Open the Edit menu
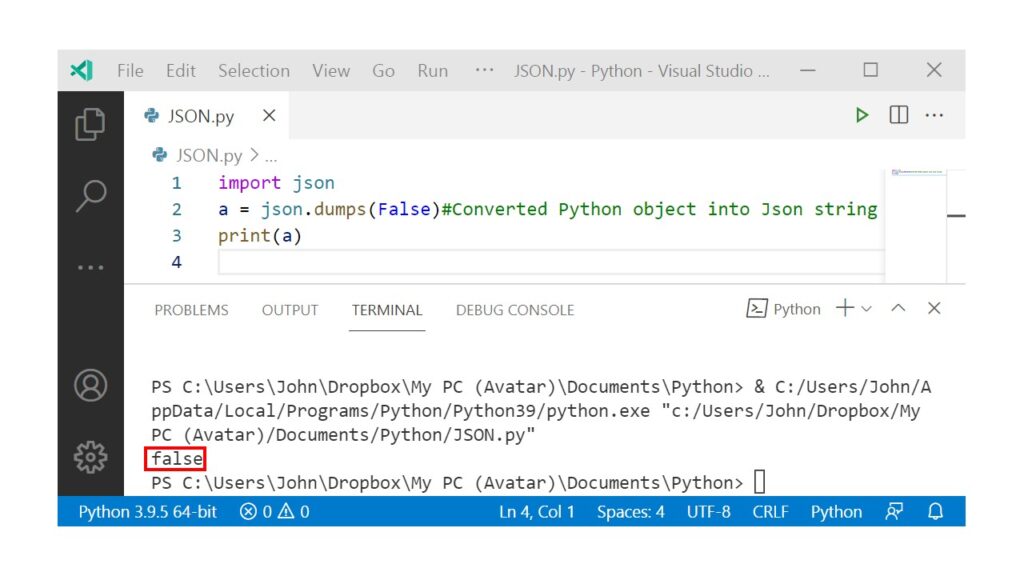Image resolution: width=1024 pixels, height=576 pixels. [x=180, y=71]
